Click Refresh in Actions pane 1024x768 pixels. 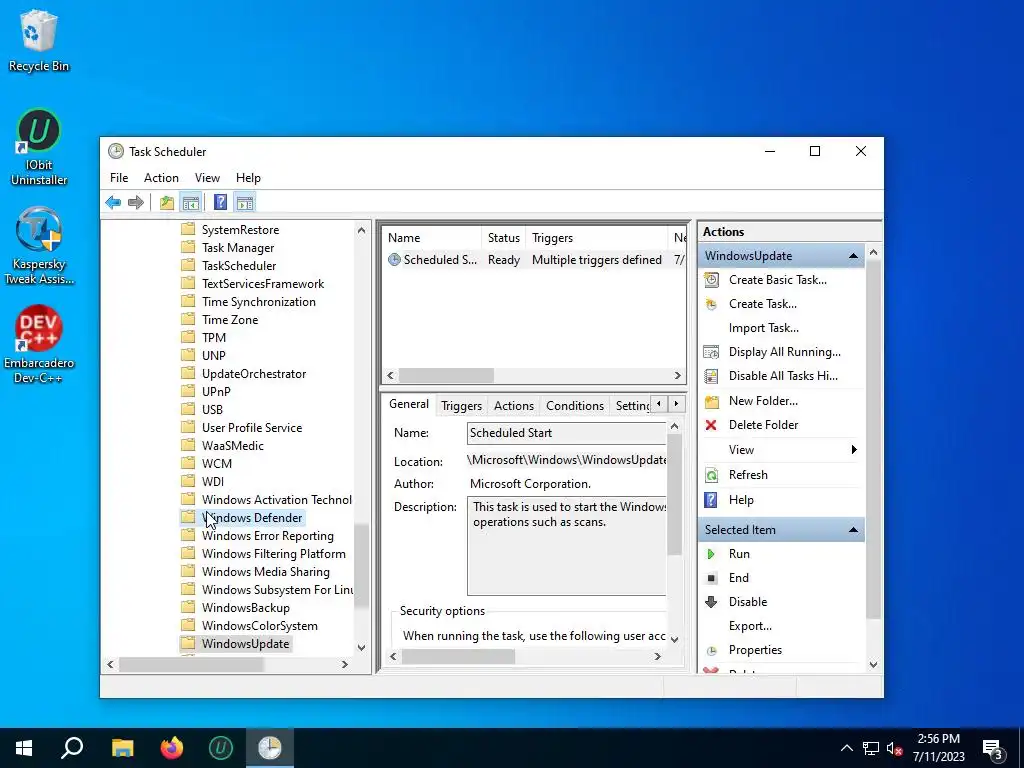click(x=748, y=475)
